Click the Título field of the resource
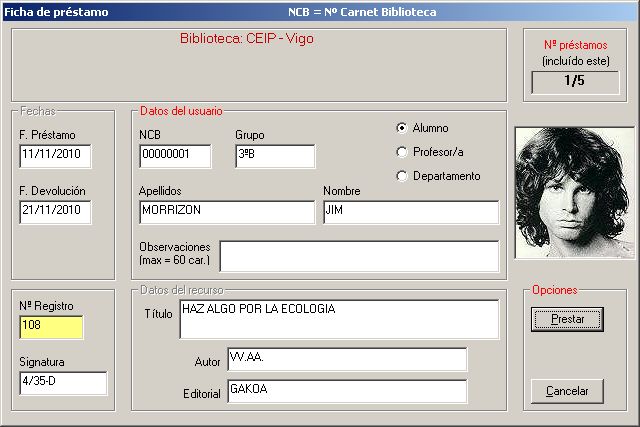Image resolution: width=640 pixels, height=427 pixels. [339, 319]
